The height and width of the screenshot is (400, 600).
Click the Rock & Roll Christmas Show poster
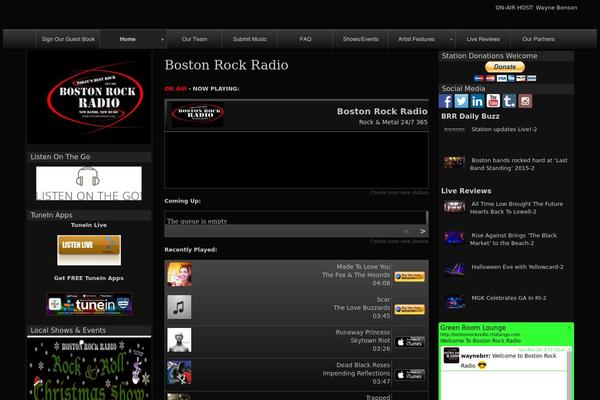tap(89, 369)
